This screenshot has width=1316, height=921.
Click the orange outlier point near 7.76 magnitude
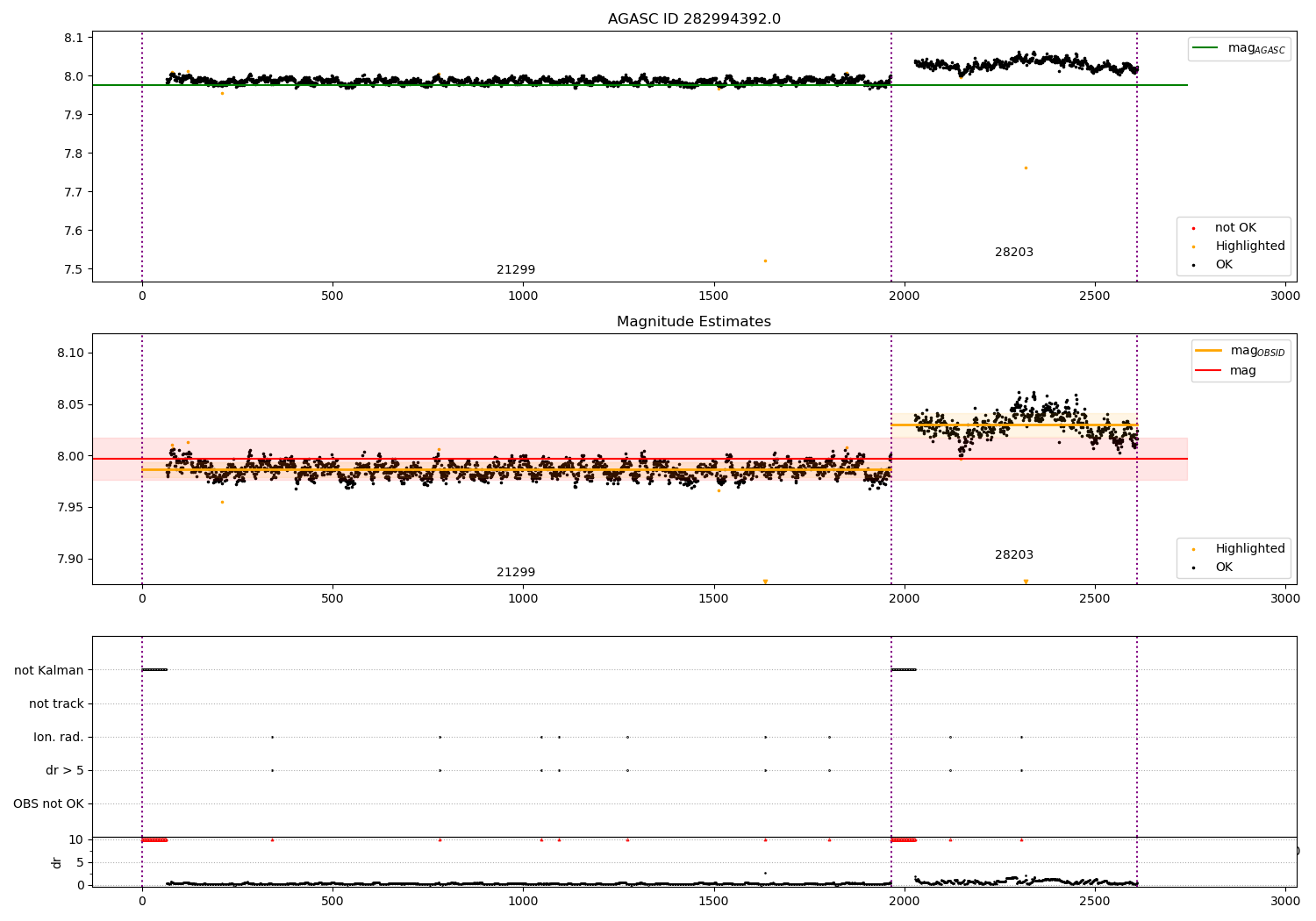click(x=1026, y=168)
